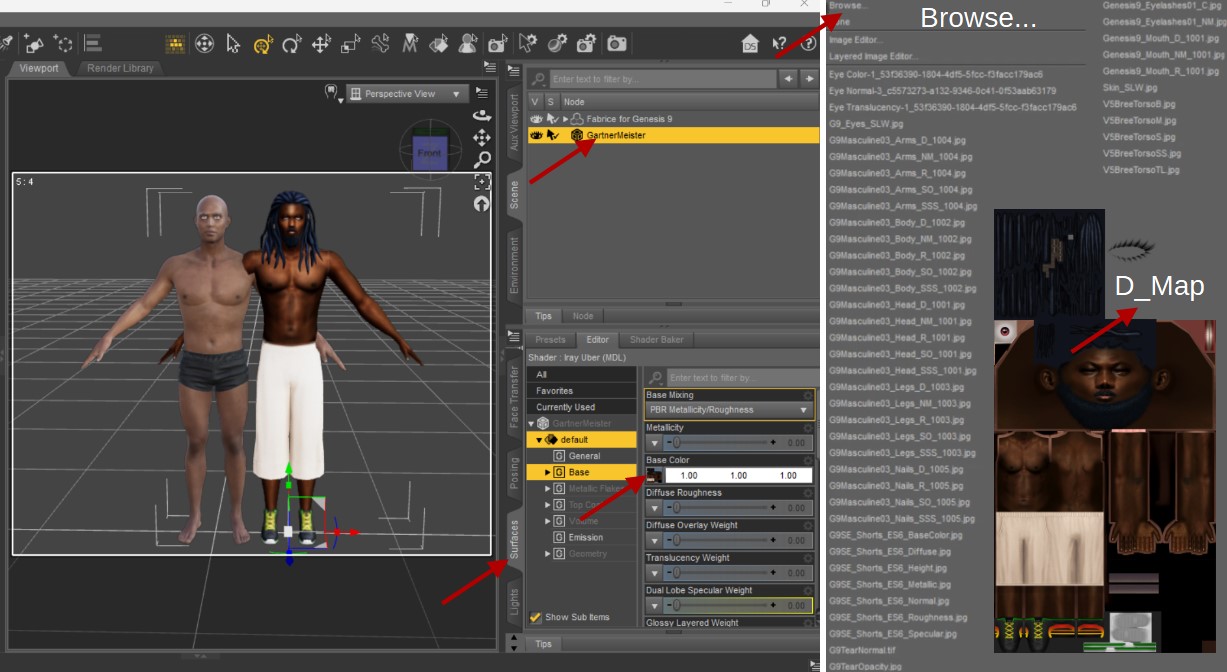Click the viewport zoom magnifier control
Image resolution: width=1227 pixels, height=672 pixels.
click(x=482, y=159)
